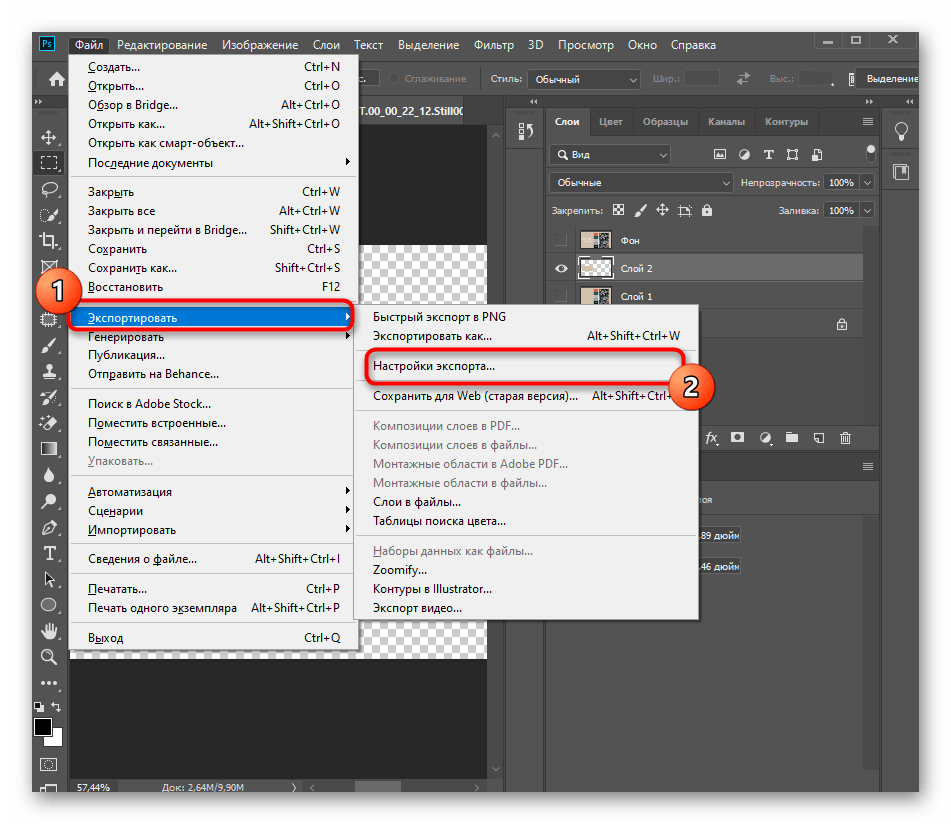Click the foreground color swatch
This screenshot has height=824, width=951.
click(x=42, y=727)
